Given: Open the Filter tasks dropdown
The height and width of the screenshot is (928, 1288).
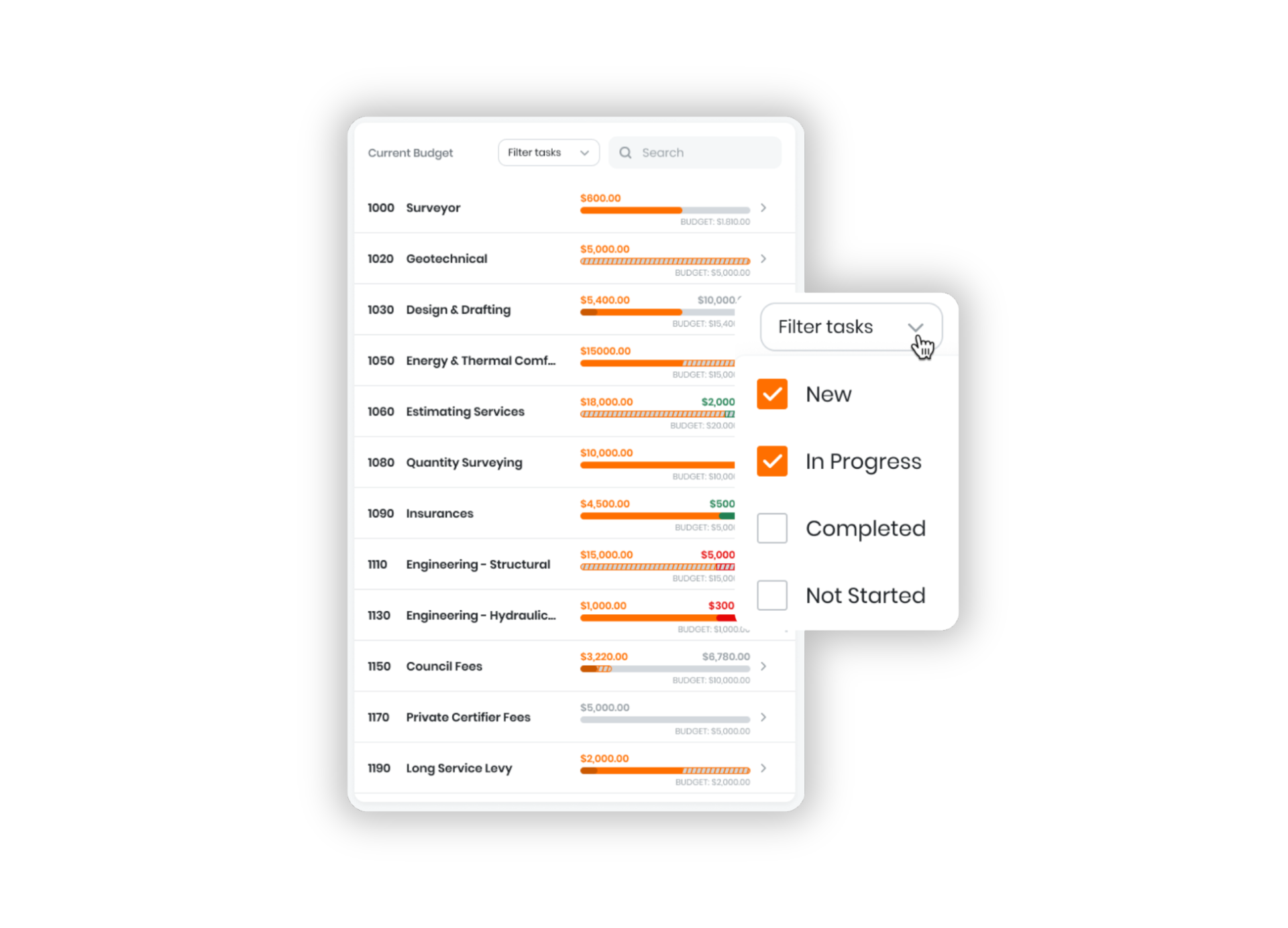Looking at the screenshot, I should tap(548, 152).
